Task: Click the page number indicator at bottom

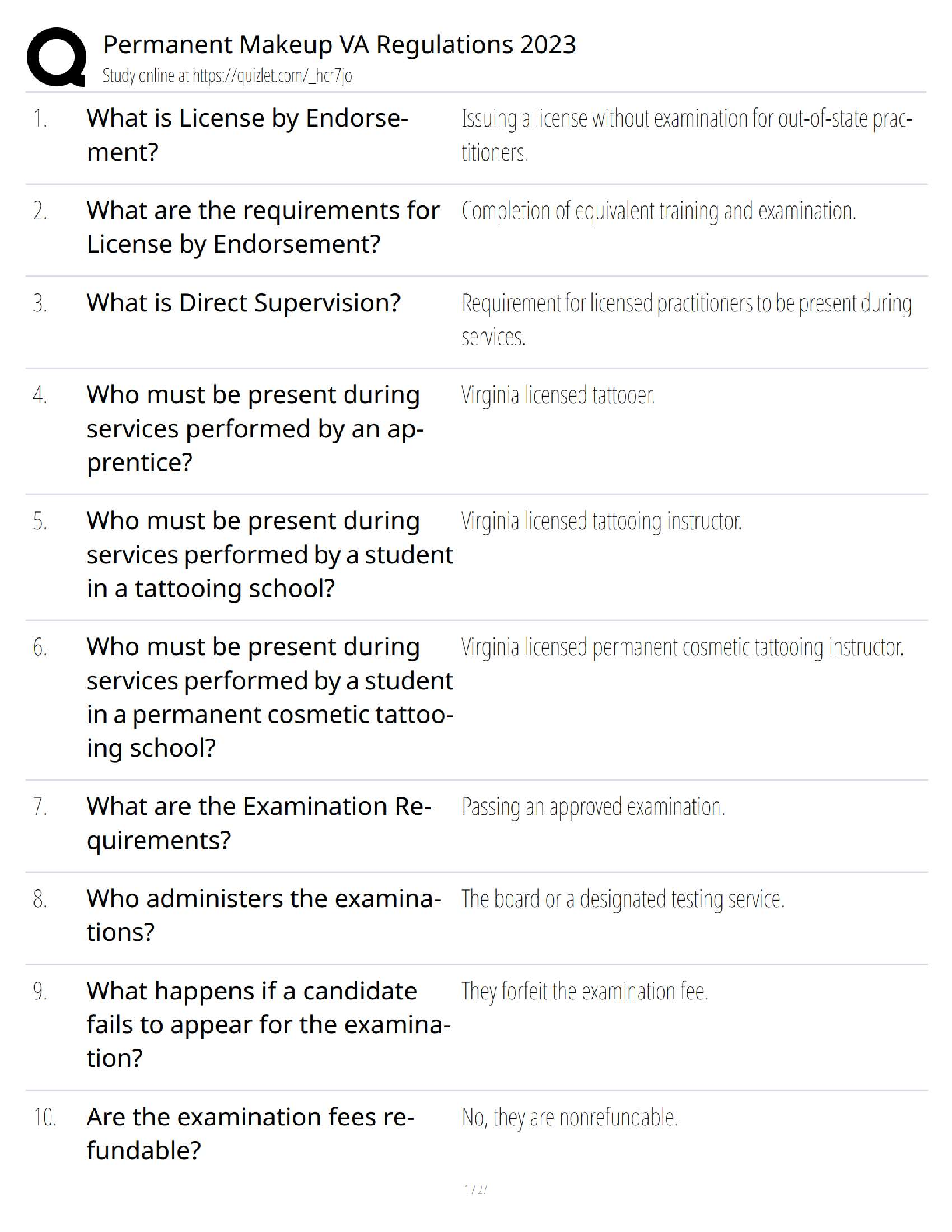Action: click(x=475, y=1189)
